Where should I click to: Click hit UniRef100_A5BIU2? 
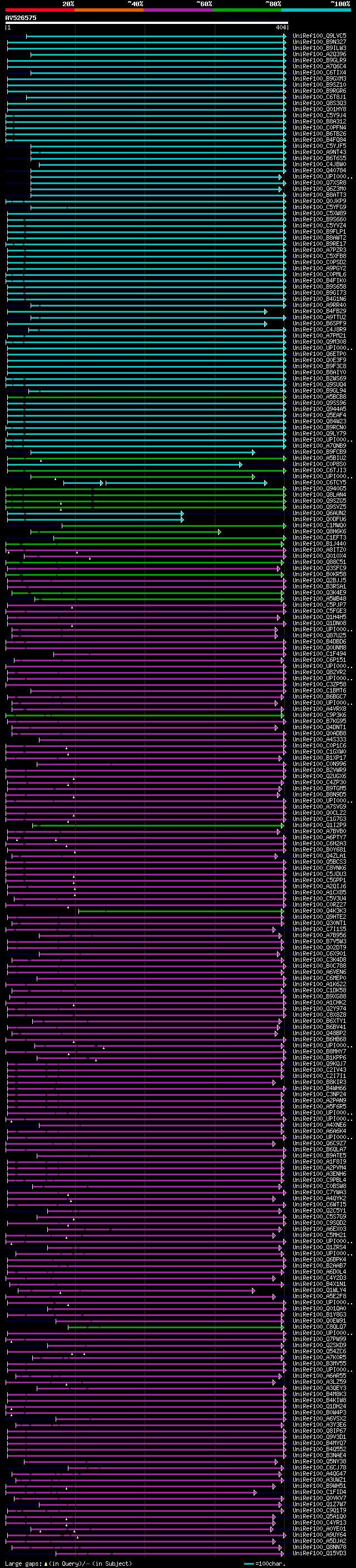pyautogui.click(x=319, y=458)
